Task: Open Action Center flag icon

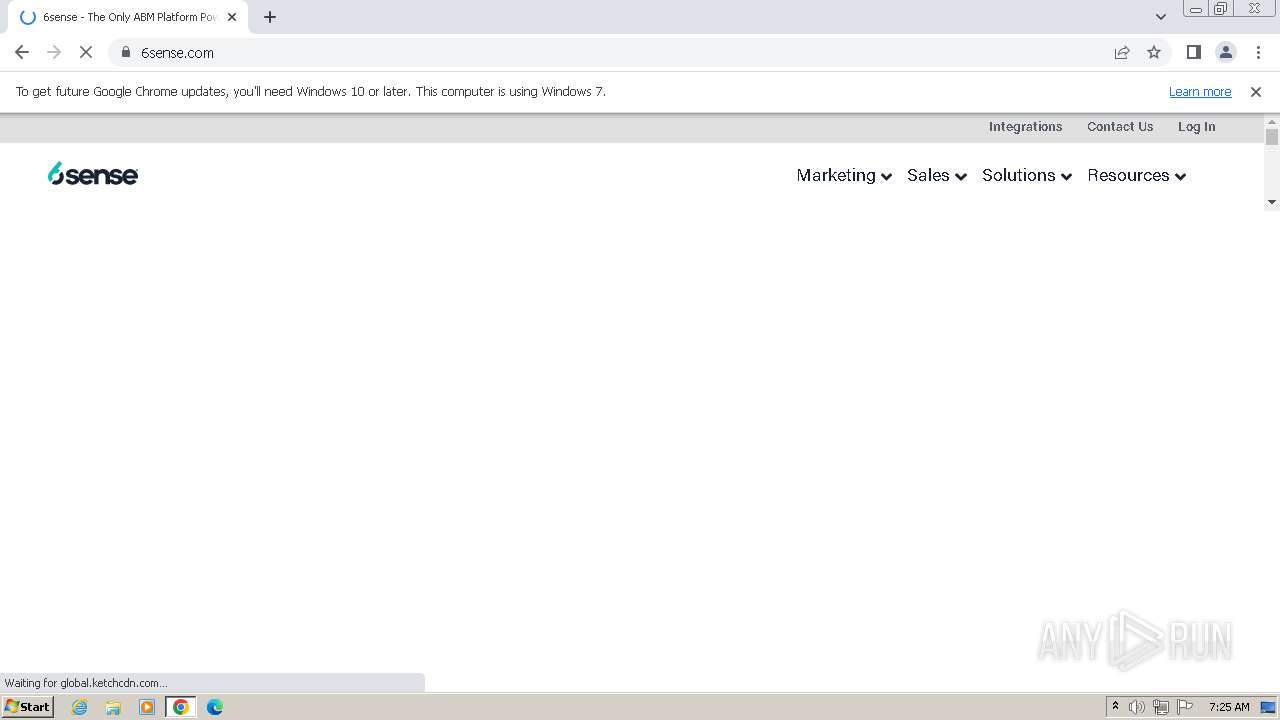Action: [1185, 707]
